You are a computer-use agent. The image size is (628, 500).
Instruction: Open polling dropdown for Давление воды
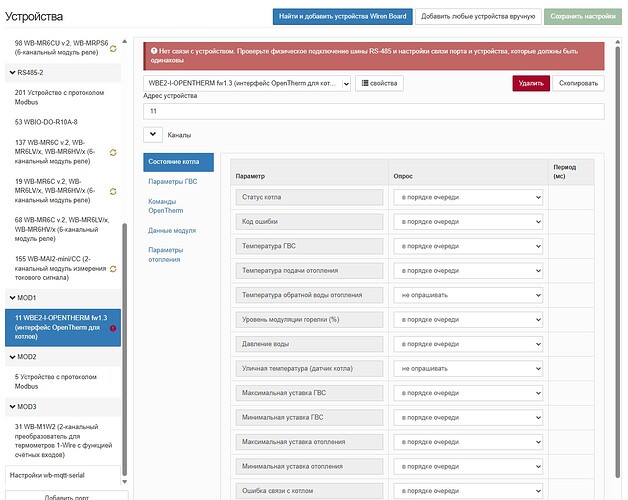468,344
